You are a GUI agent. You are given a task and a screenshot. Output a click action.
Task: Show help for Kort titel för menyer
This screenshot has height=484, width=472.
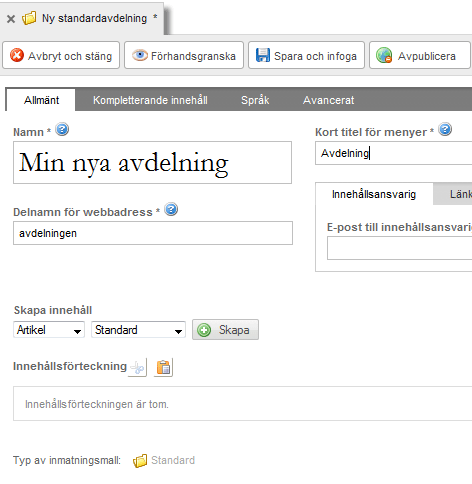click(x=445, y=129)
